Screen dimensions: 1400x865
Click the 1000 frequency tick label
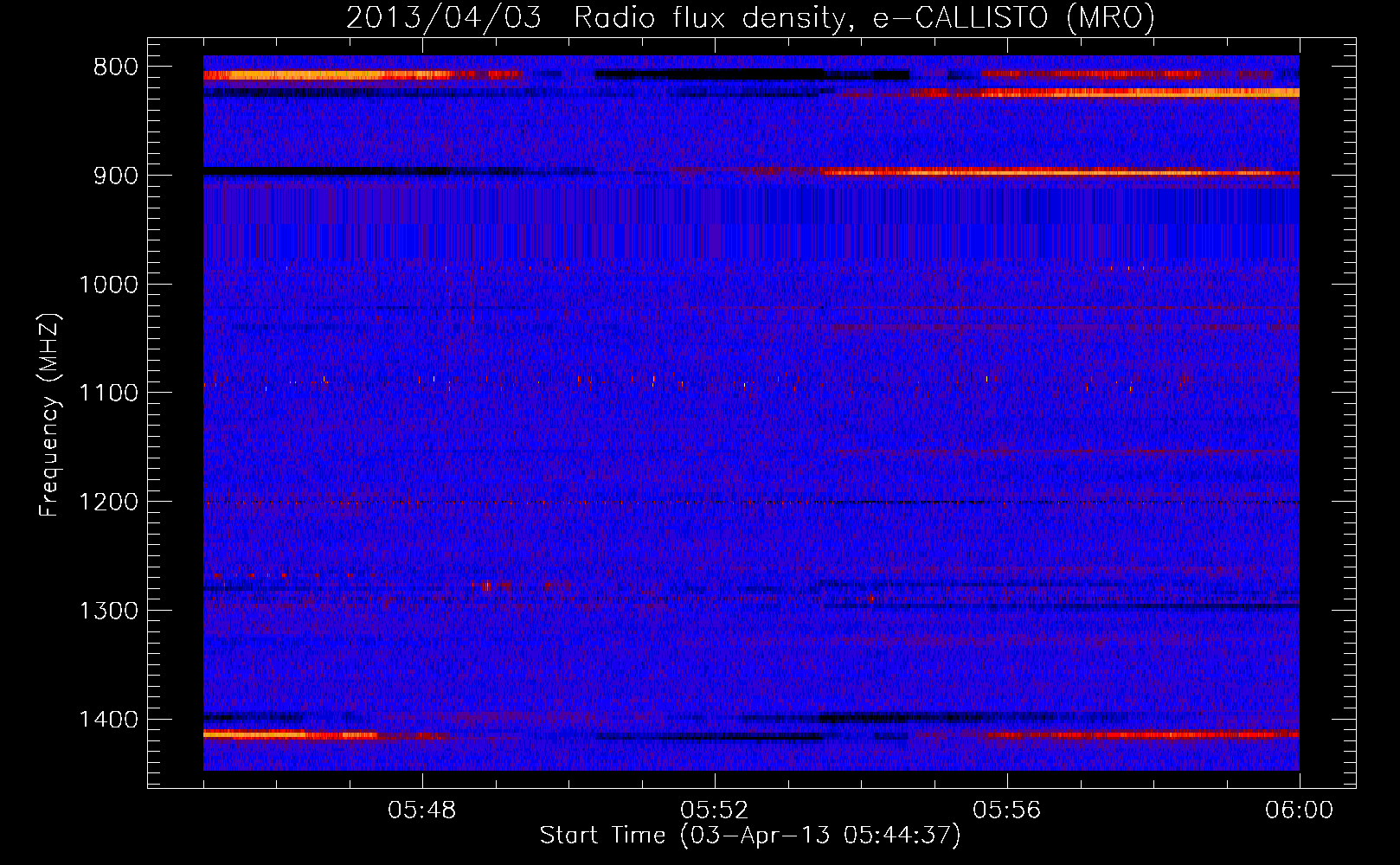click(108, 285)
